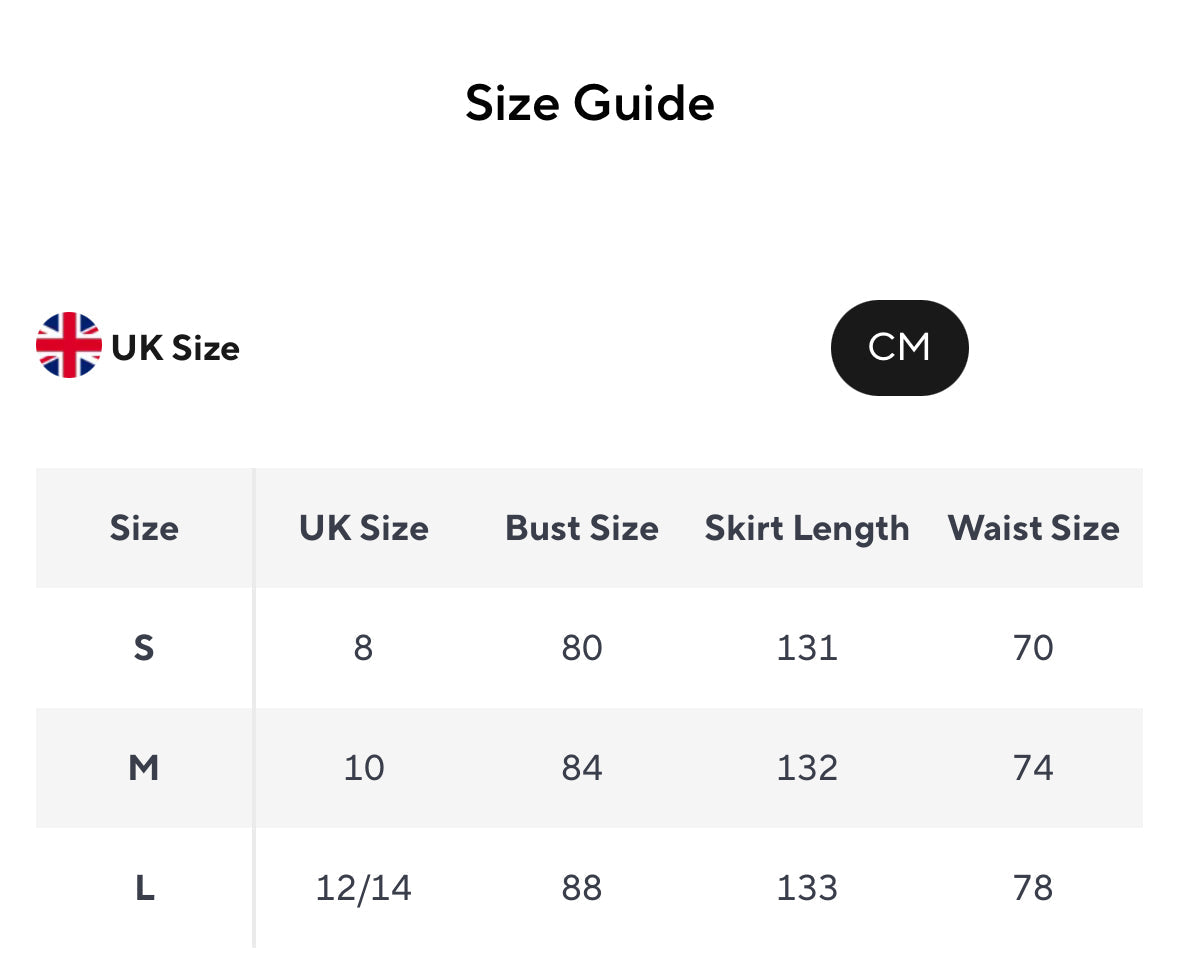The width and height of the screenshot is (1179, 968).
Task: Click skirt length 133 value
Action: pos(807,888)
